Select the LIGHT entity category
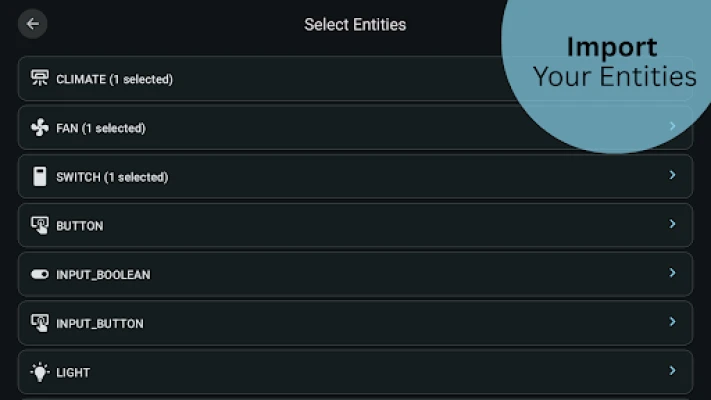Viewport: 711px width, 400px height. [x=73, y=372]
